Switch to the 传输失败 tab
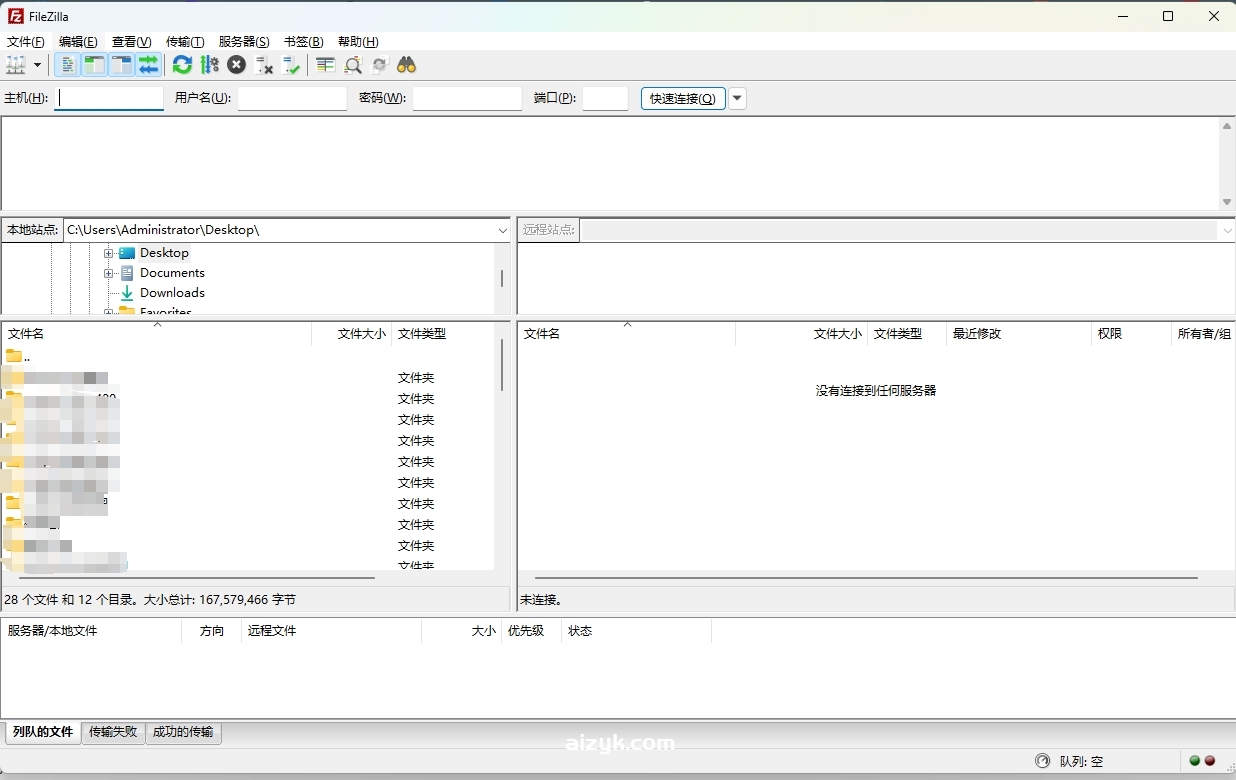 tap(112, 732)
